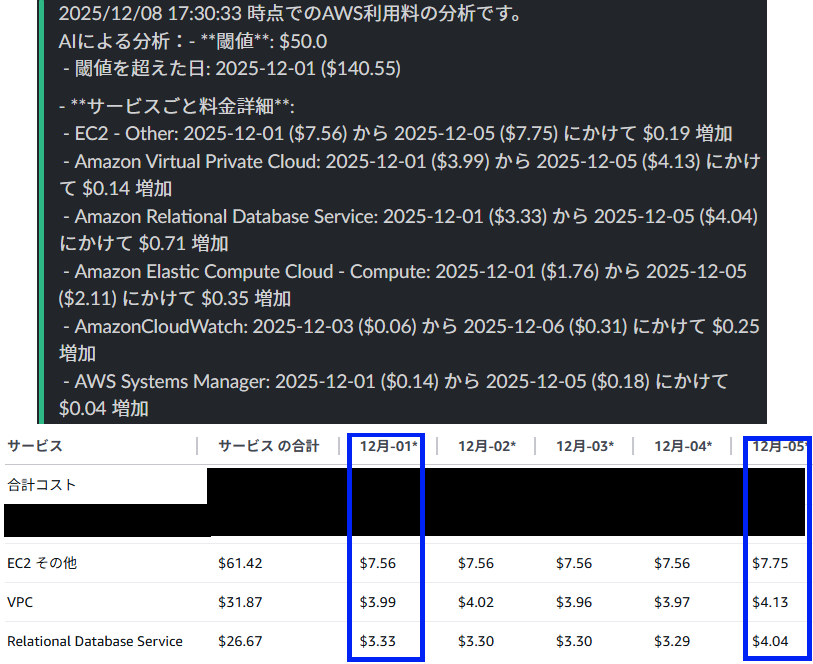The width and height of the screenshot is (813, 664).
Task: Click the 合計コスト row label
Action: point(41,485)
